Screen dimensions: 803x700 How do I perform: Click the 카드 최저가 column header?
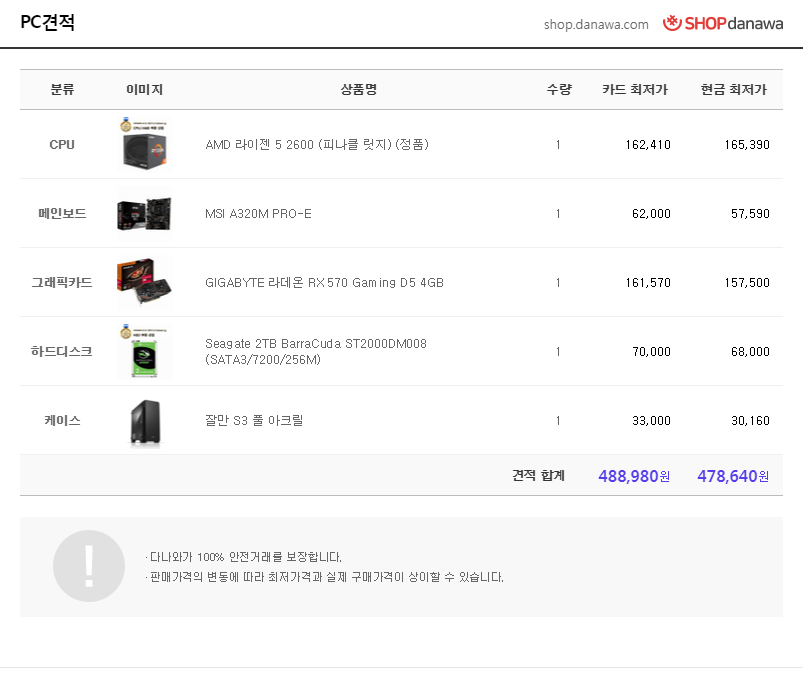[x=634, y=90]
